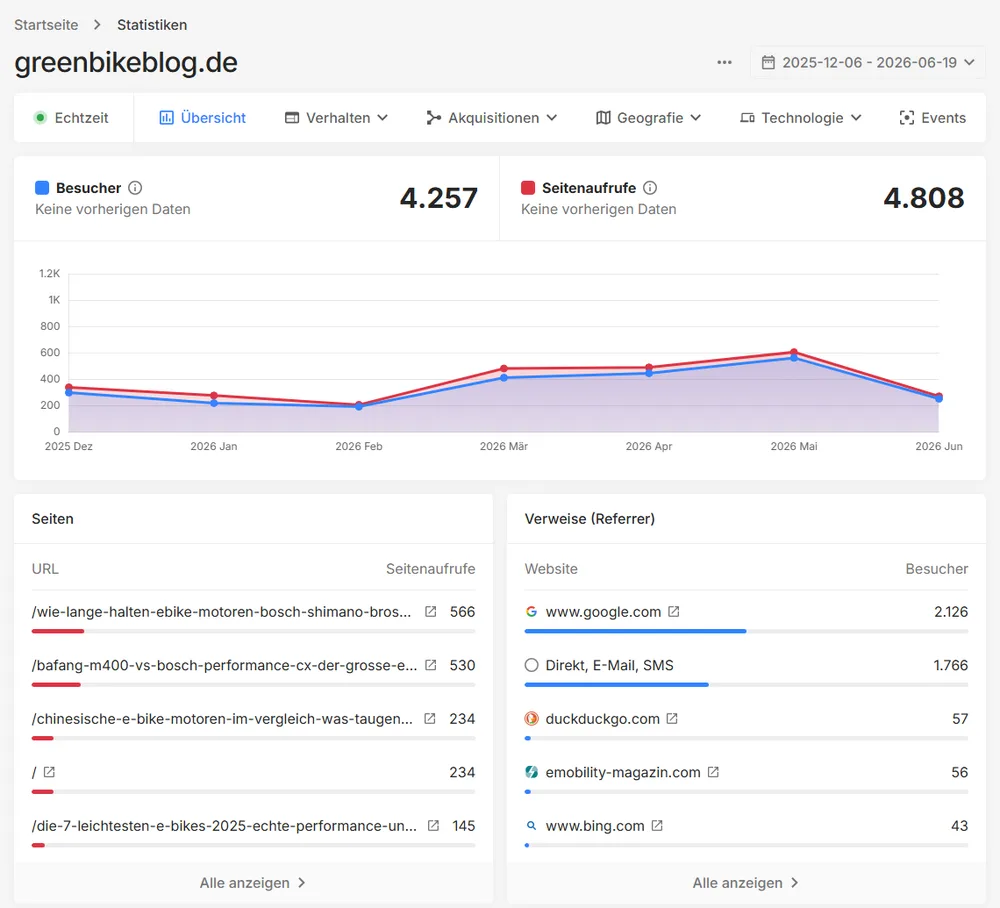Viewport: 1000px width, 908px height.
Task: Click the total pageviews value 4.808
Action: point(923,198)
